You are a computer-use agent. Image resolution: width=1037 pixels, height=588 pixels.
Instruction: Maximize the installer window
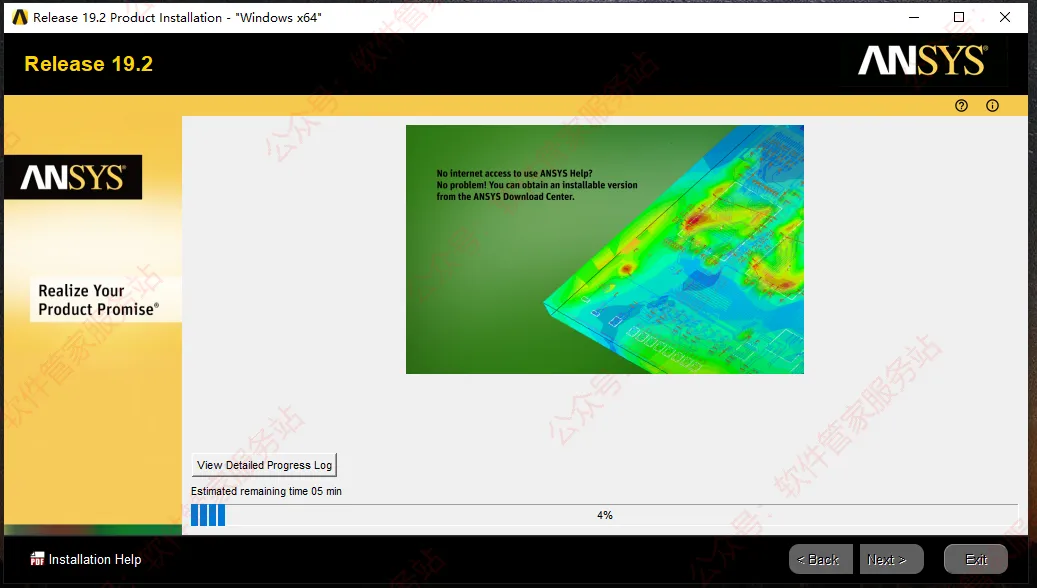pos(959,17)
